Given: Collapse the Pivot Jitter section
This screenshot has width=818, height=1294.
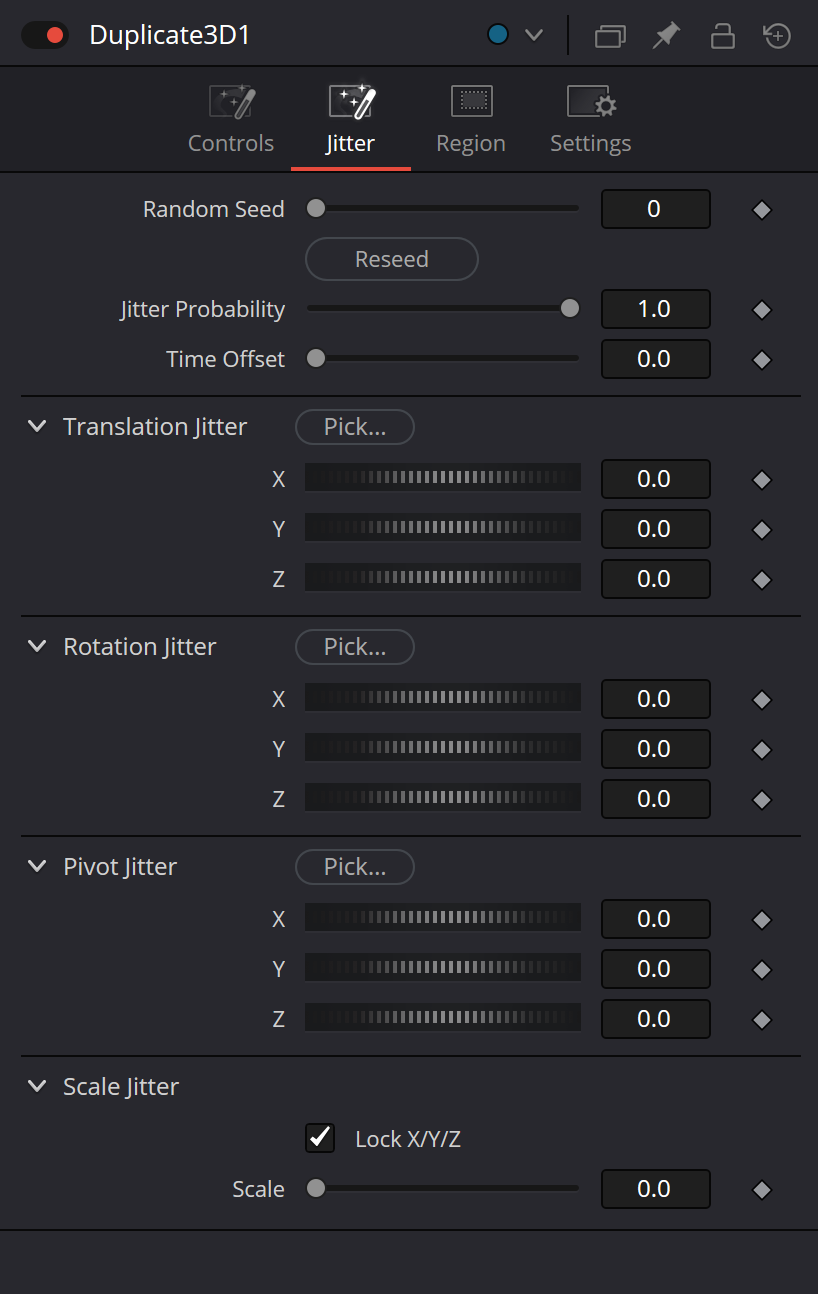Looking at the screenshot, I should 37,866.
